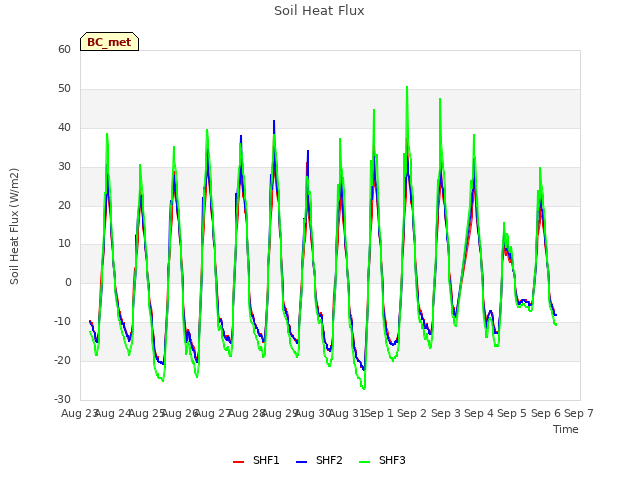The image size is (640, 480).
Task: Click the blue SHF2 legend color marker
Action: coord(301,462)
